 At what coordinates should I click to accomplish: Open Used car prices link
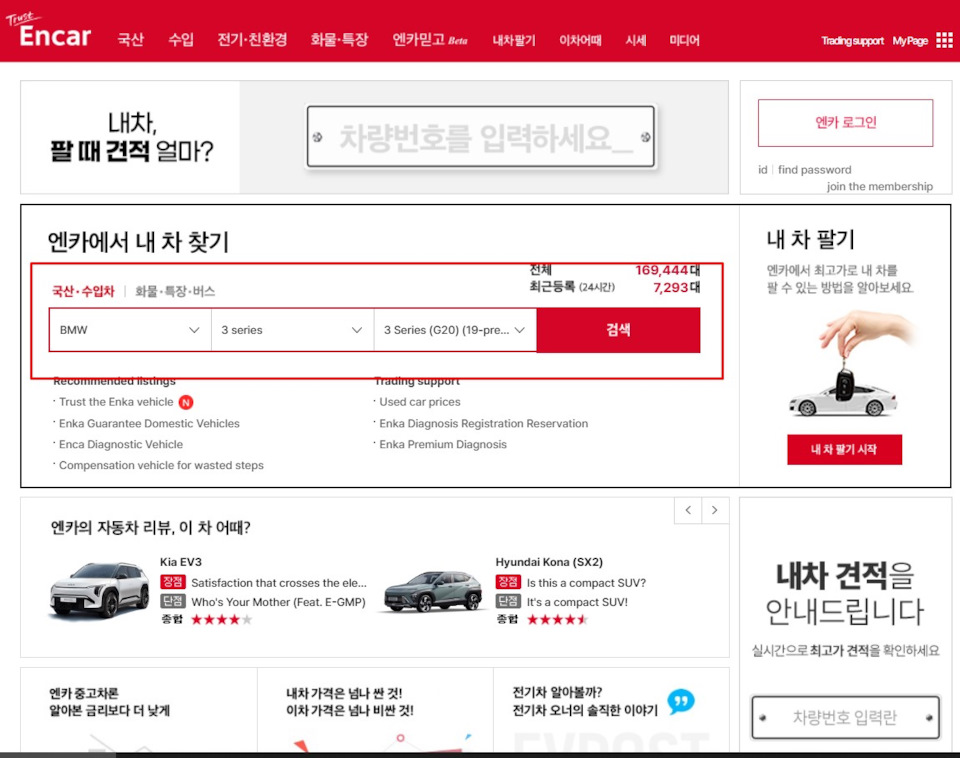419,402
